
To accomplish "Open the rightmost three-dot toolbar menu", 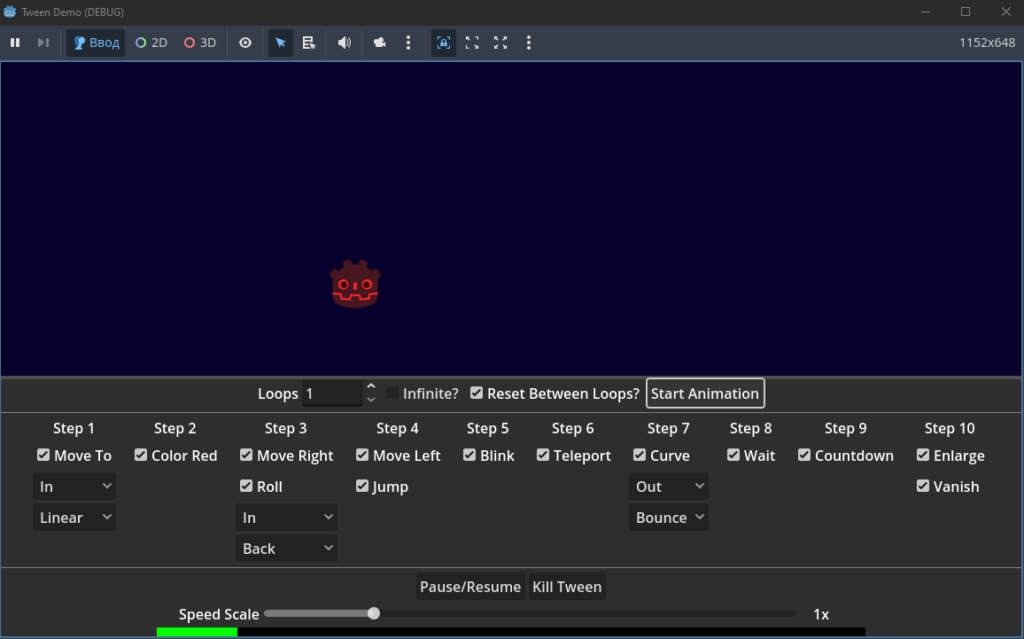I will click(528, 42).
